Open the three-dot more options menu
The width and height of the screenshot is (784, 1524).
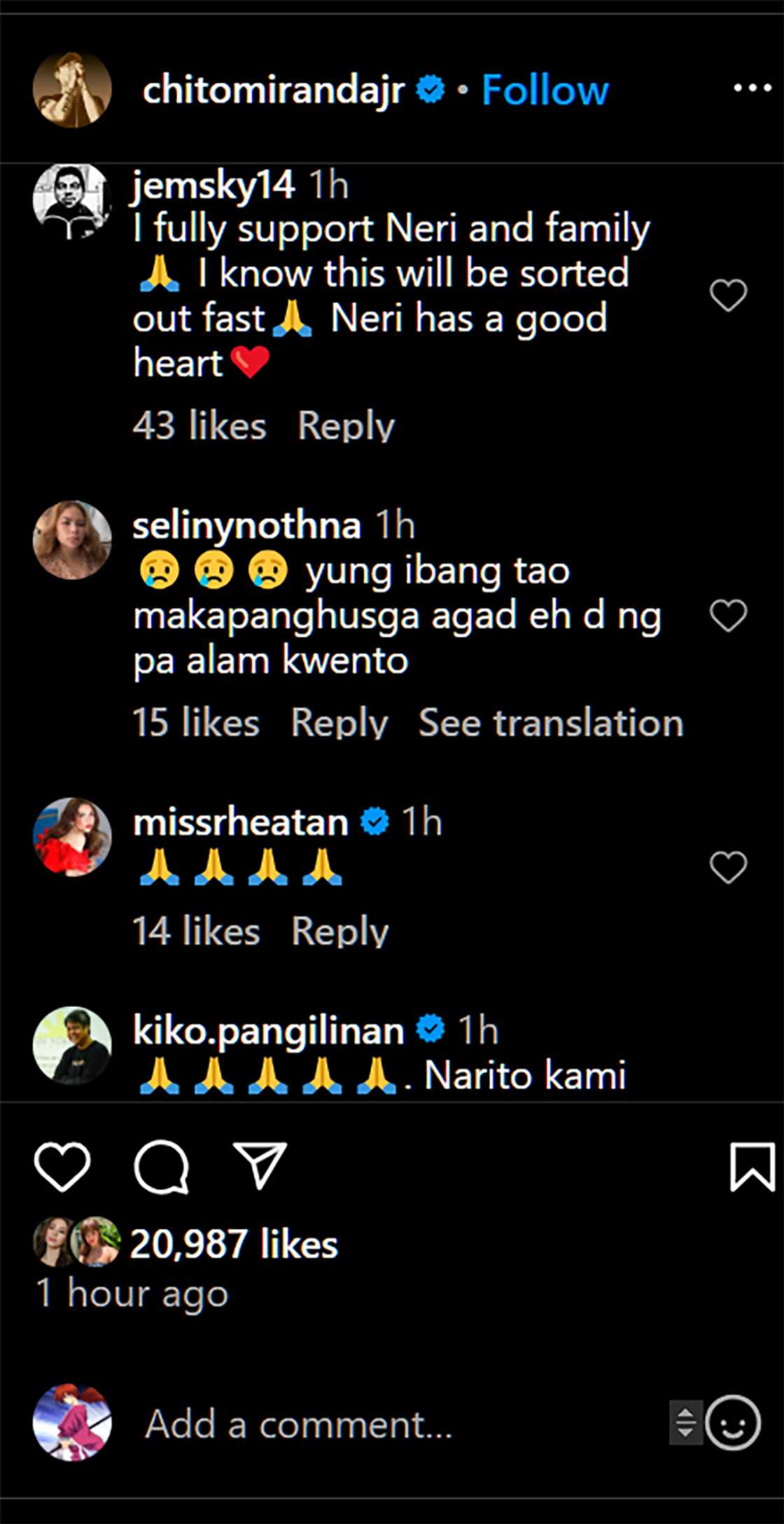coord(752,88)
